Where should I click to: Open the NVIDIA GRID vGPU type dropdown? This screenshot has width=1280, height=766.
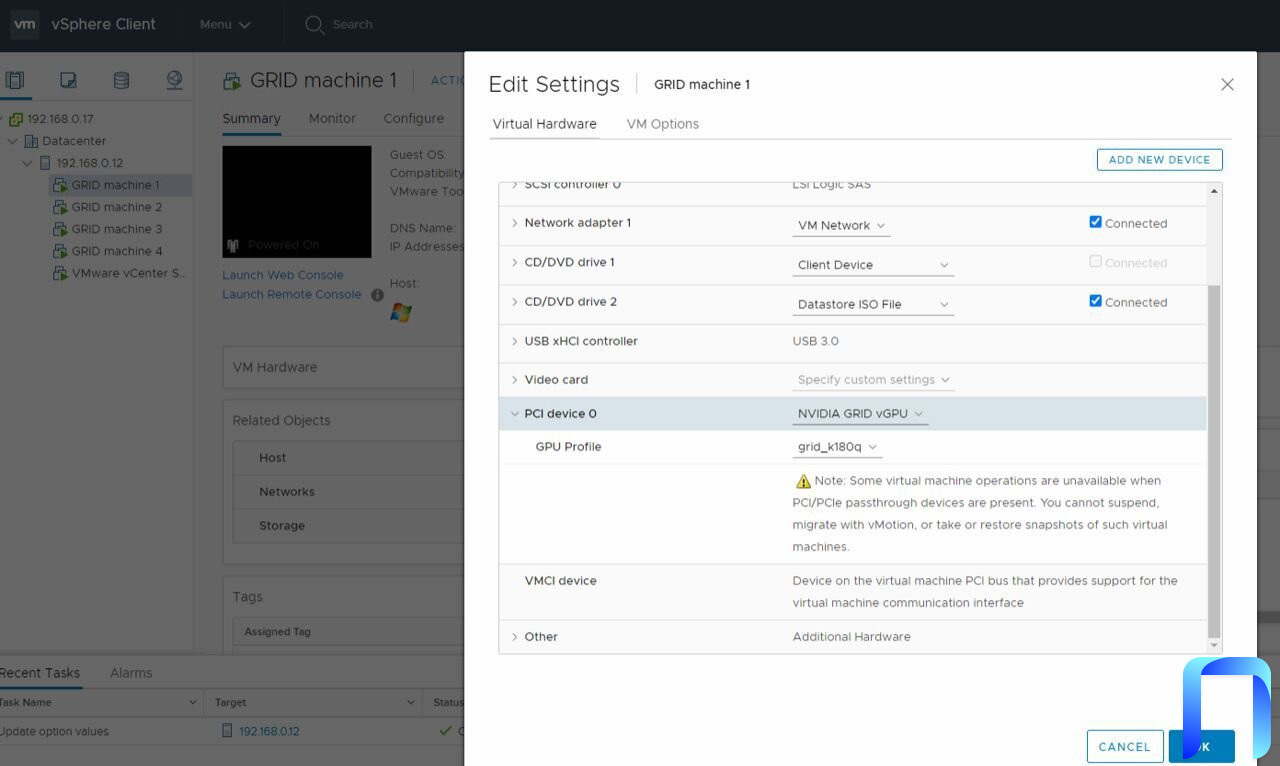point(860,414)
